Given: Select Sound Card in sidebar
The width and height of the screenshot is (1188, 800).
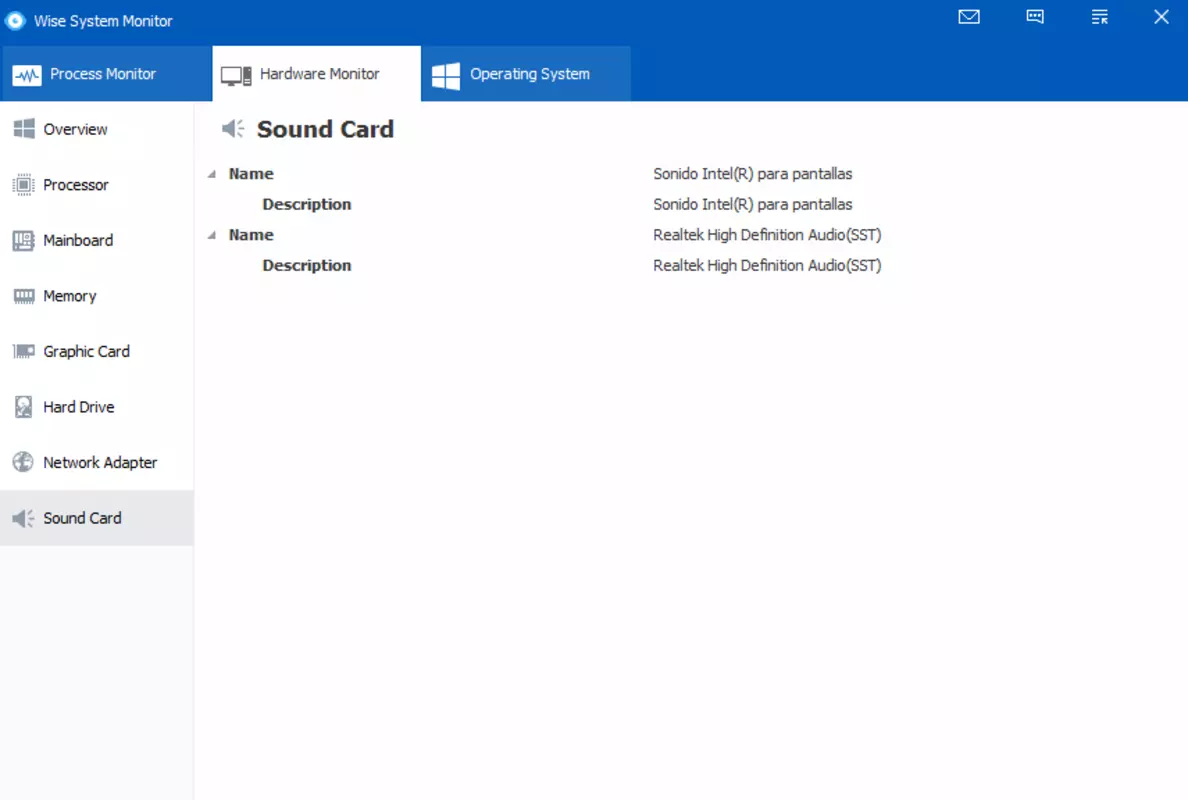Looking at the screenshot, I should point(97,518).
